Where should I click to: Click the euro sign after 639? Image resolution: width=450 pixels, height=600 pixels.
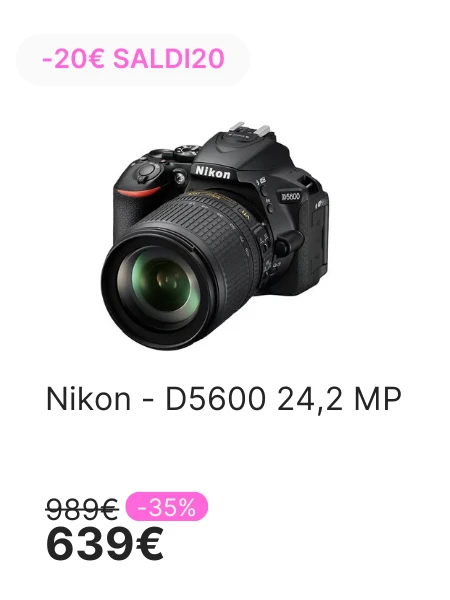[148, 543]
